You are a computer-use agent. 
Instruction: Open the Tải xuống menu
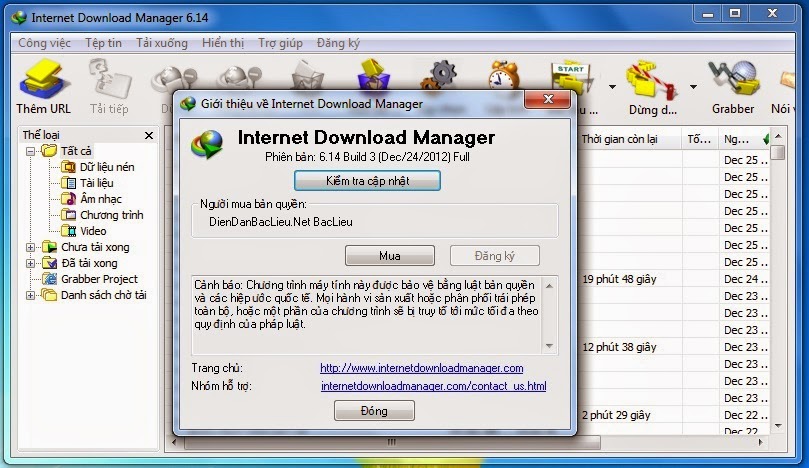[161, 43]
